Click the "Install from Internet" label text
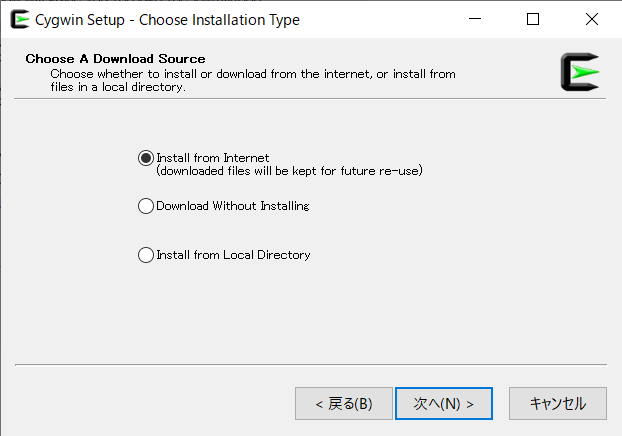 pyautogui.click(x=213, y=158)
